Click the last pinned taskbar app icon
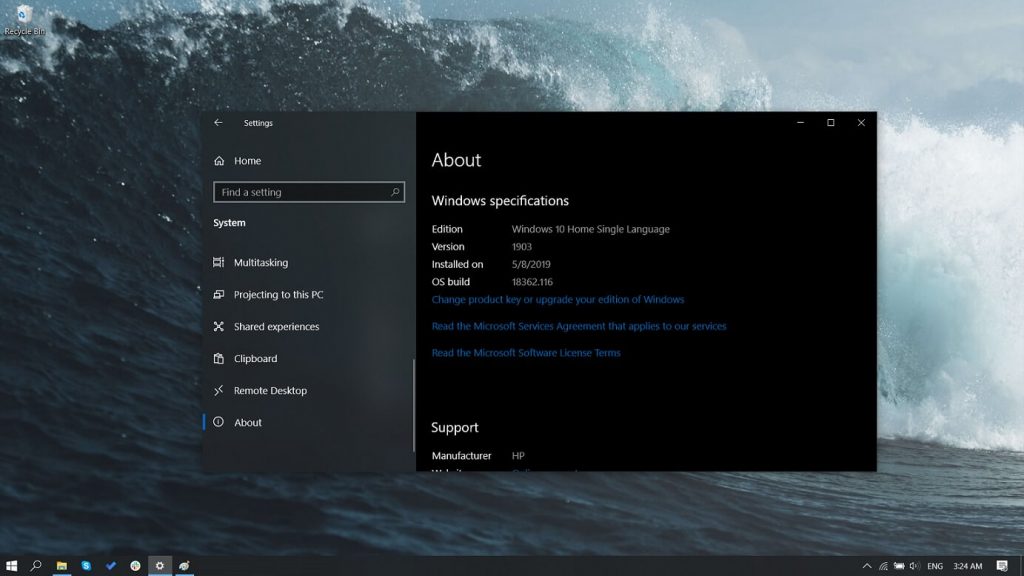The height and width of the screenshot is (576, 1024). 184,566
